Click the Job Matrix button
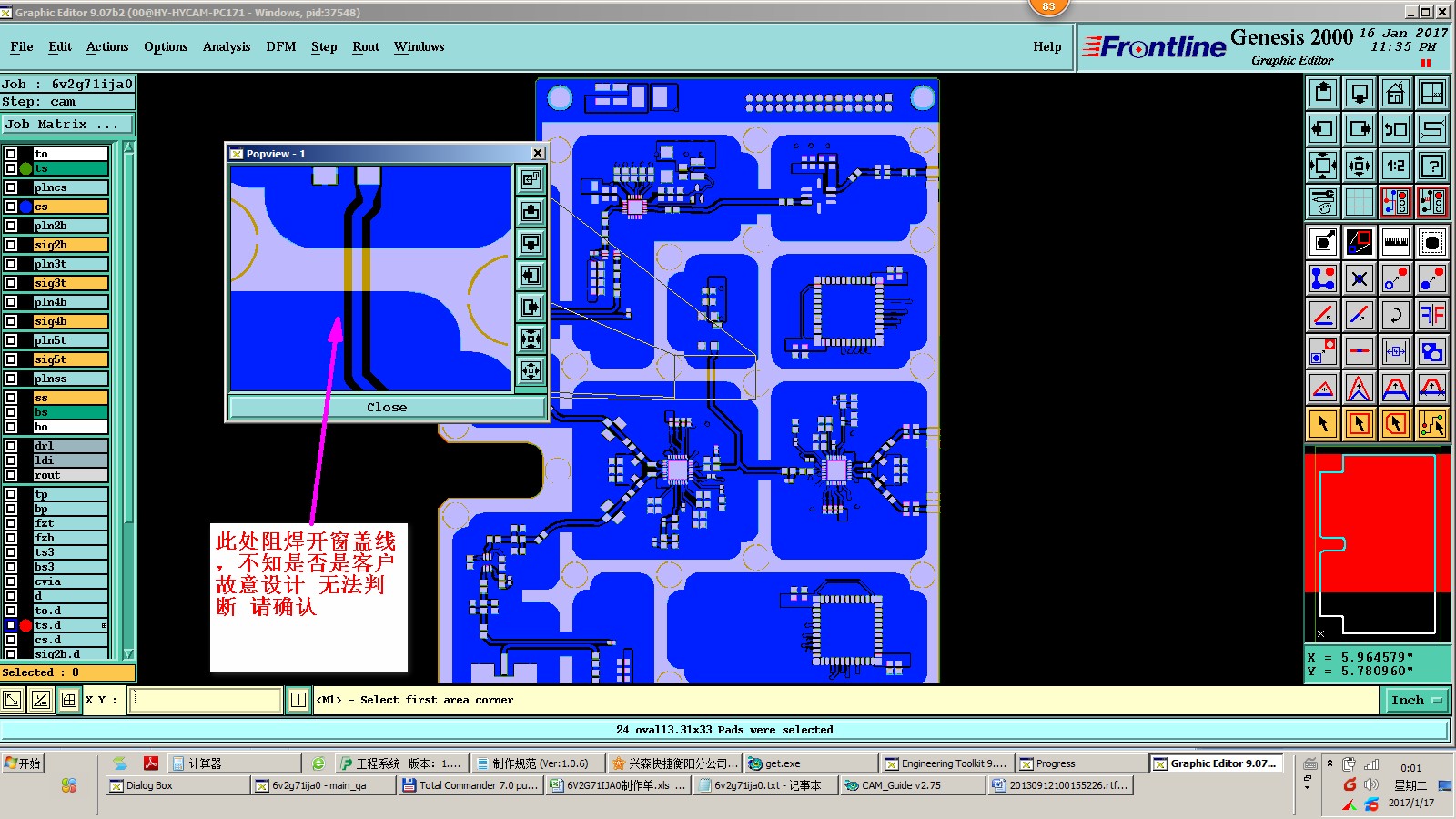This screenshot has width=1456, height=819. coord(67,125)
